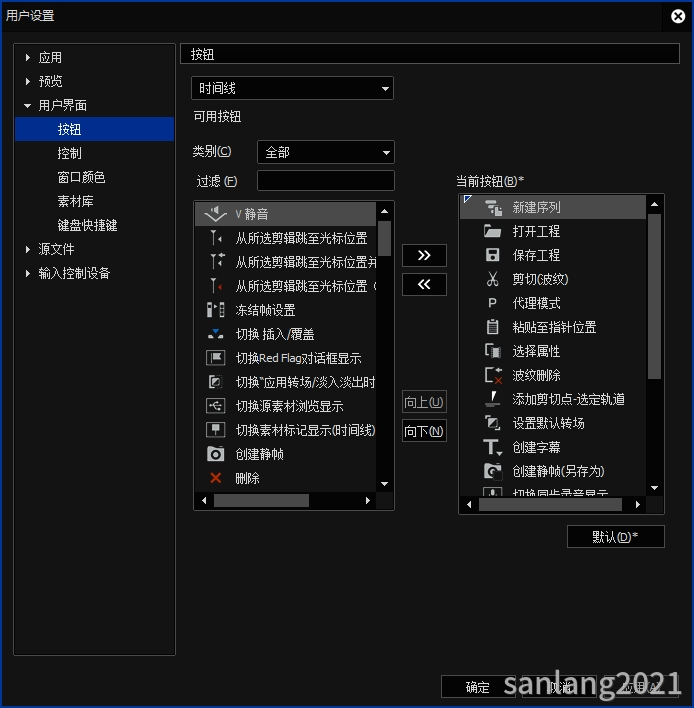Viewport: 694px width, 708px height.
Task: Close the 用户设置 dialog
Action: (x=677, y=16)
